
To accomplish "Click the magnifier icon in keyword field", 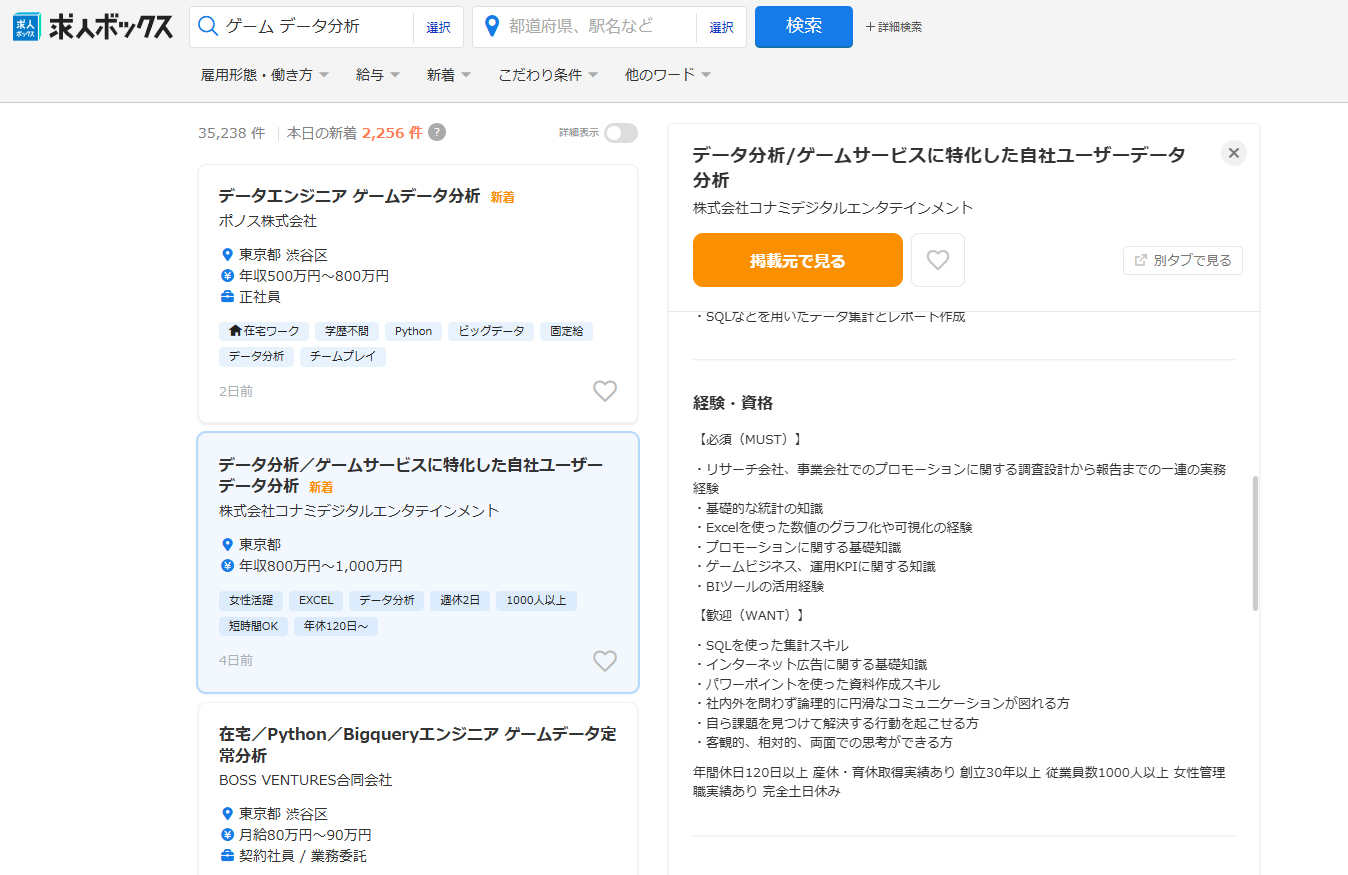I will click(208, 26).
